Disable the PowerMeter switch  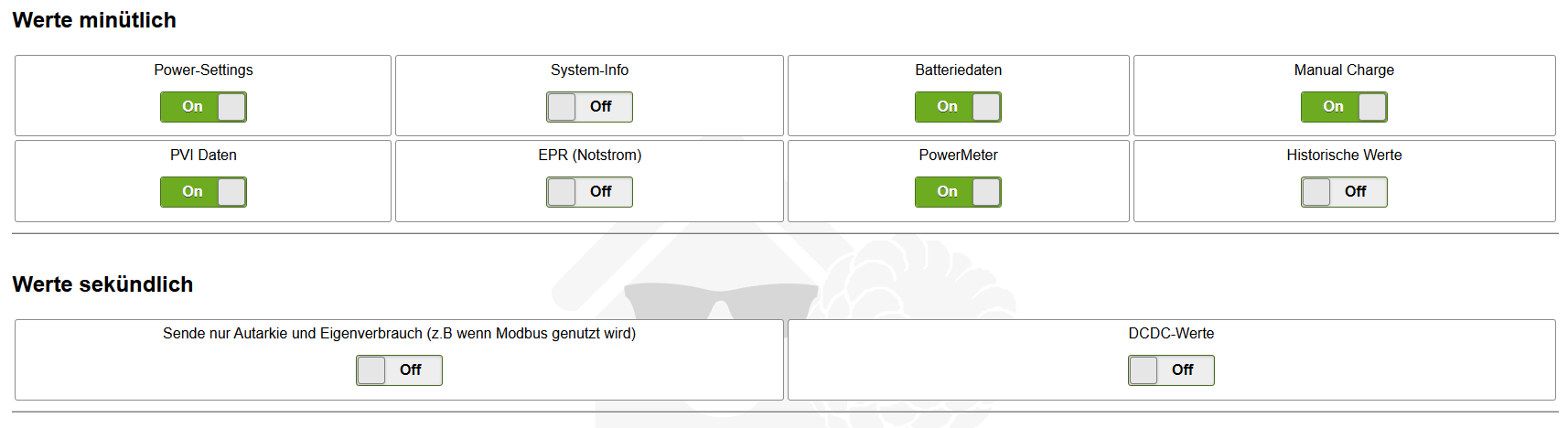(958, 192)
